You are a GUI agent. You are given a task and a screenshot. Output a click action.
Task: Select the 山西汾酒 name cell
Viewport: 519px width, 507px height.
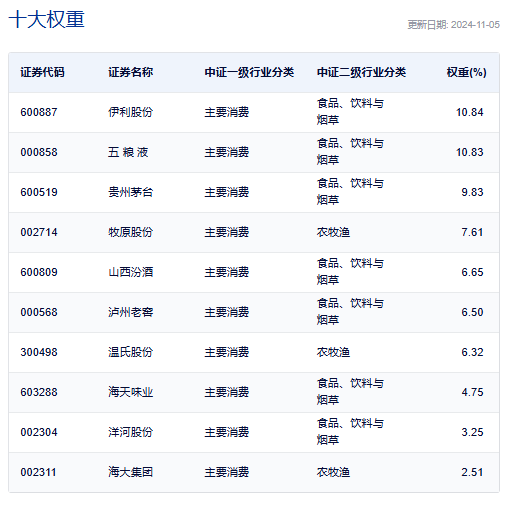pyautogui.click(x=130, y=272)
